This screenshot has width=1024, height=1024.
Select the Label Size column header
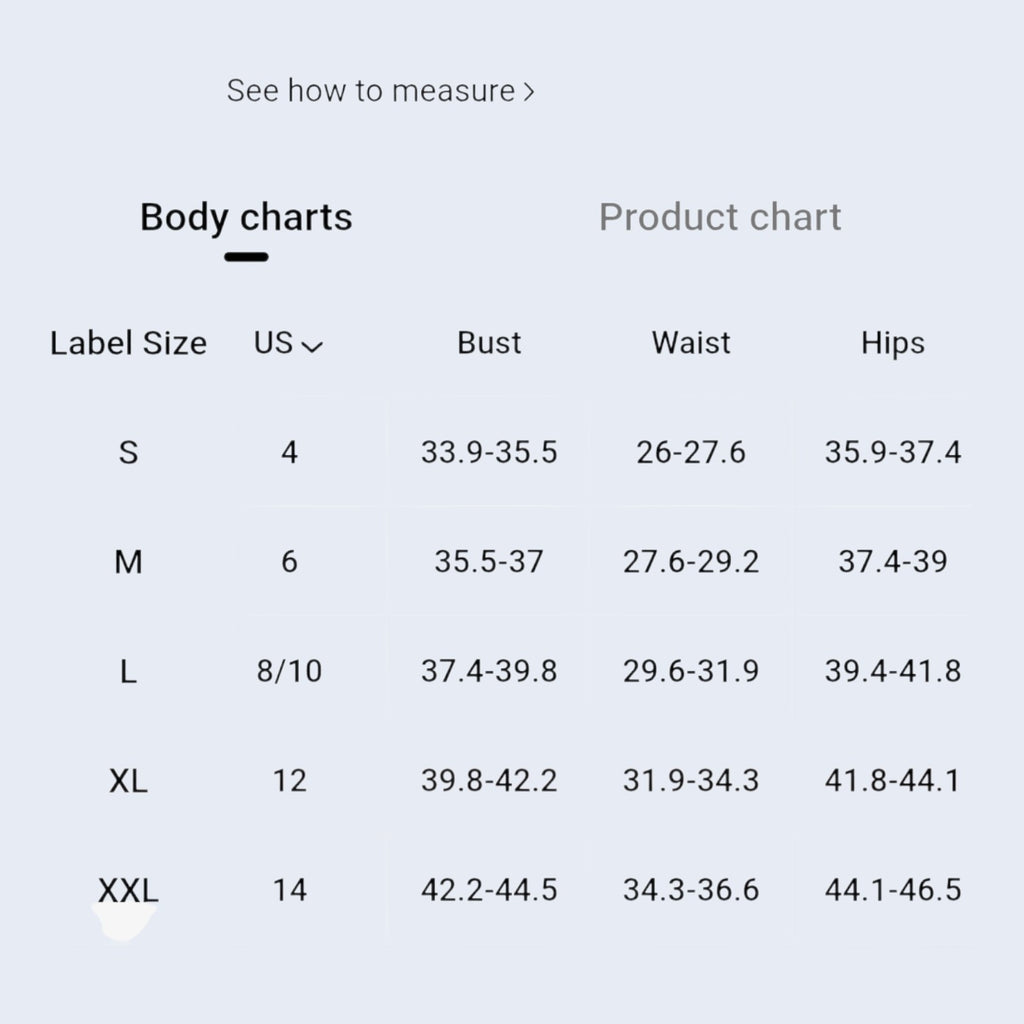tap(128, 343)
